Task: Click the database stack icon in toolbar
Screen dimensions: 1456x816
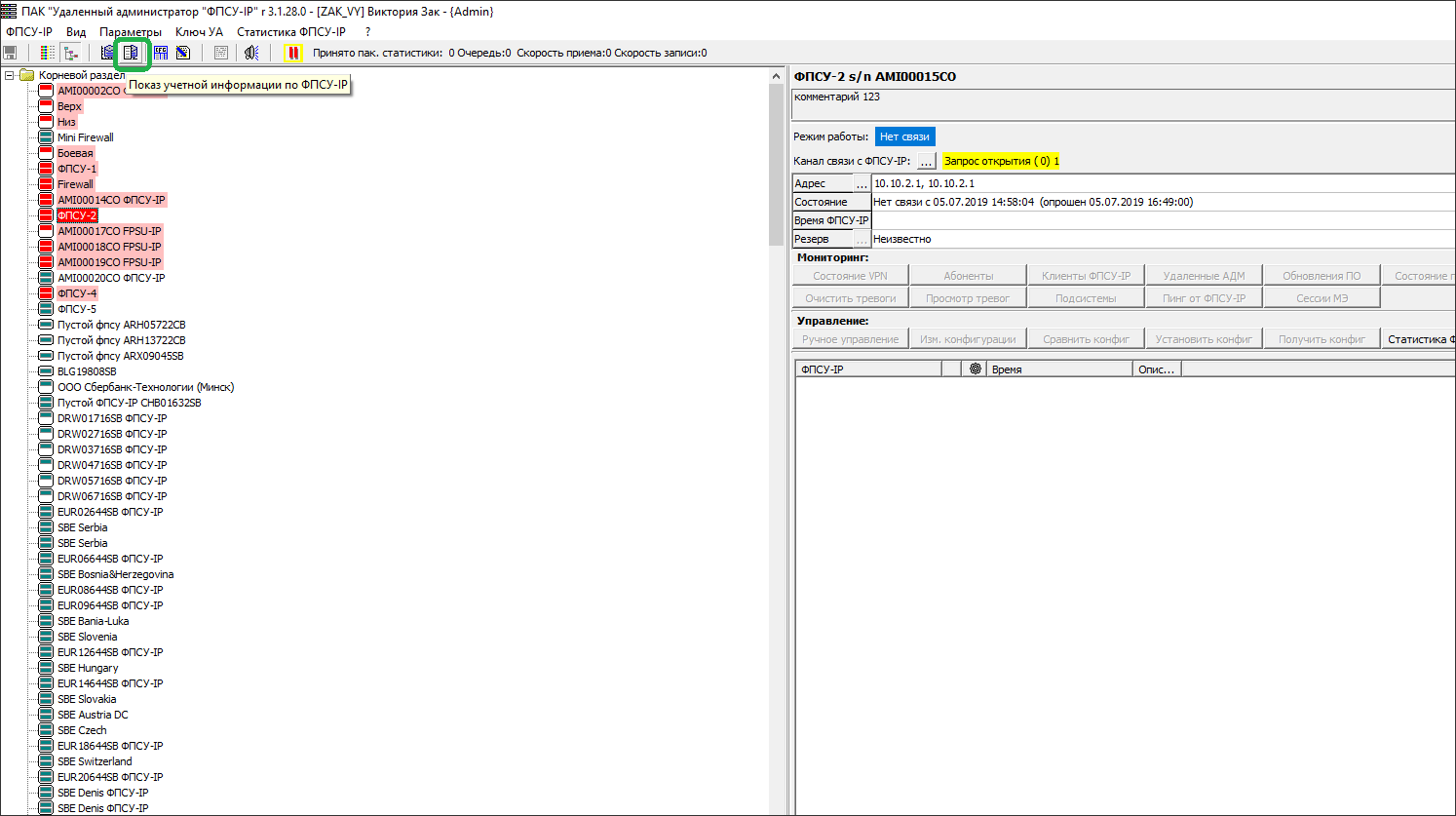Action: 107,53
